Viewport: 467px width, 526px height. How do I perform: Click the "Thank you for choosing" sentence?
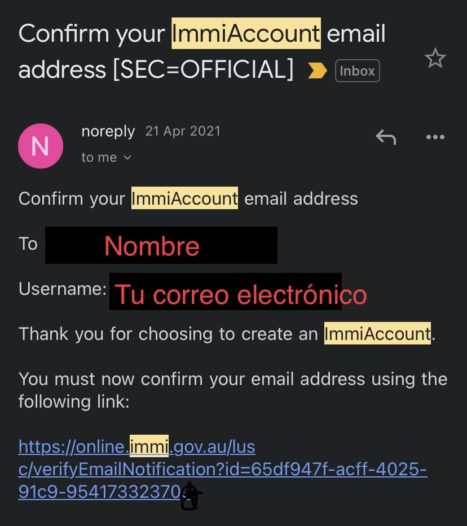(227, 334)
